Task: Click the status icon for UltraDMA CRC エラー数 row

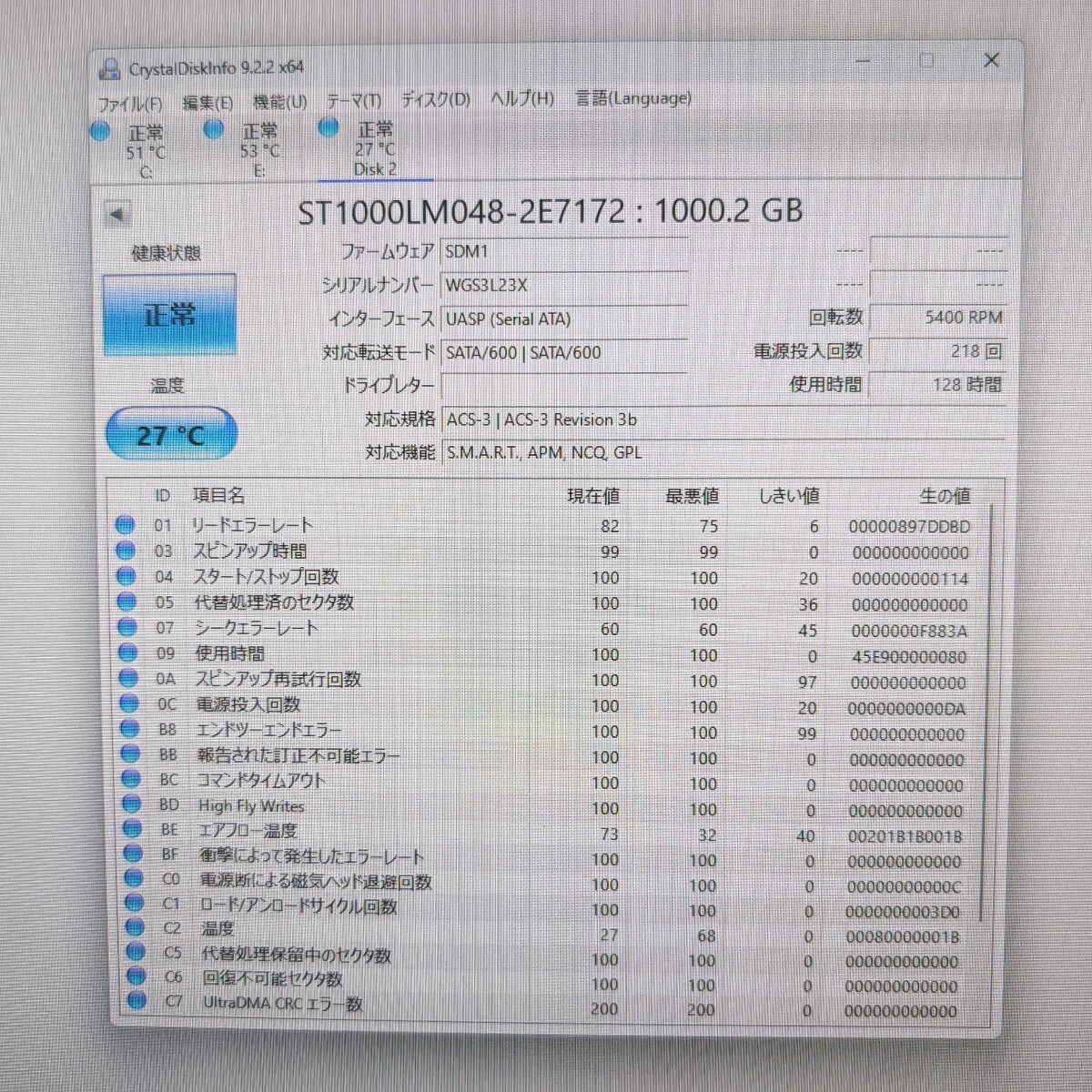Action: click(137, 1001)
